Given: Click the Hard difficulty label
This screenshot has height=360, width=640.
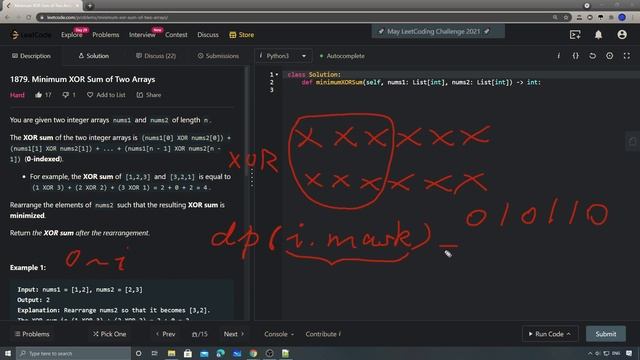Looking at the screenshot, I should pyautogui.click(x=17, y=95).
